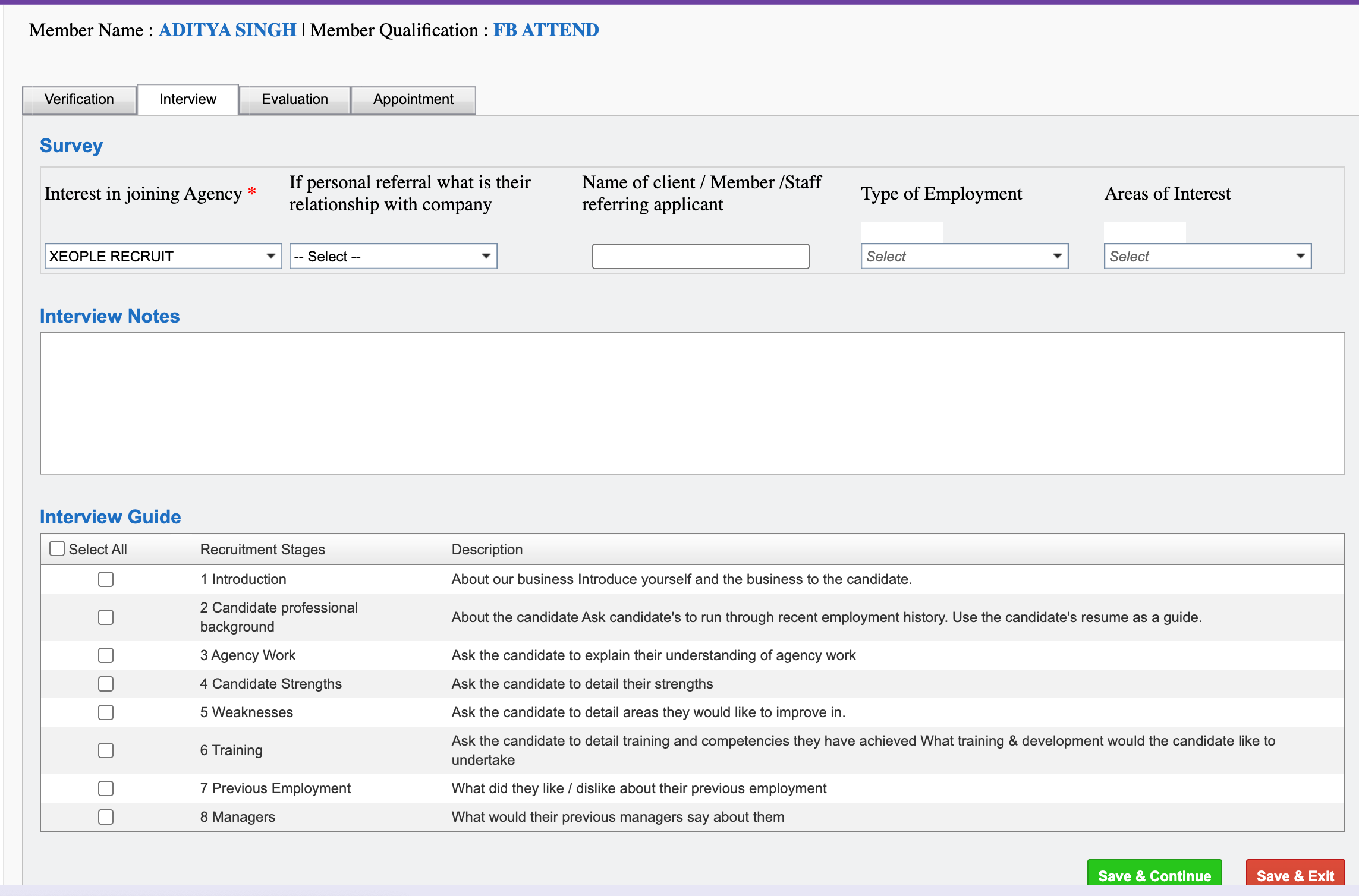1359x896 pixels.
Task: Open the Areas of Interest select box
Action: coord(1207,256)
